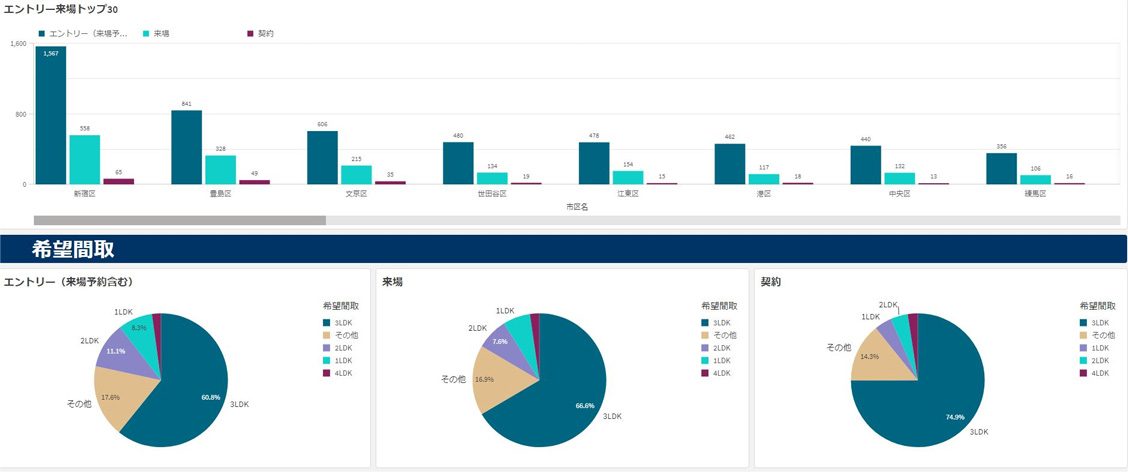1128x472 pixels.
Task: Click 1LDK color swatch in 来場 pie legend
Action: pyautogui.click(x=705, y=360)
